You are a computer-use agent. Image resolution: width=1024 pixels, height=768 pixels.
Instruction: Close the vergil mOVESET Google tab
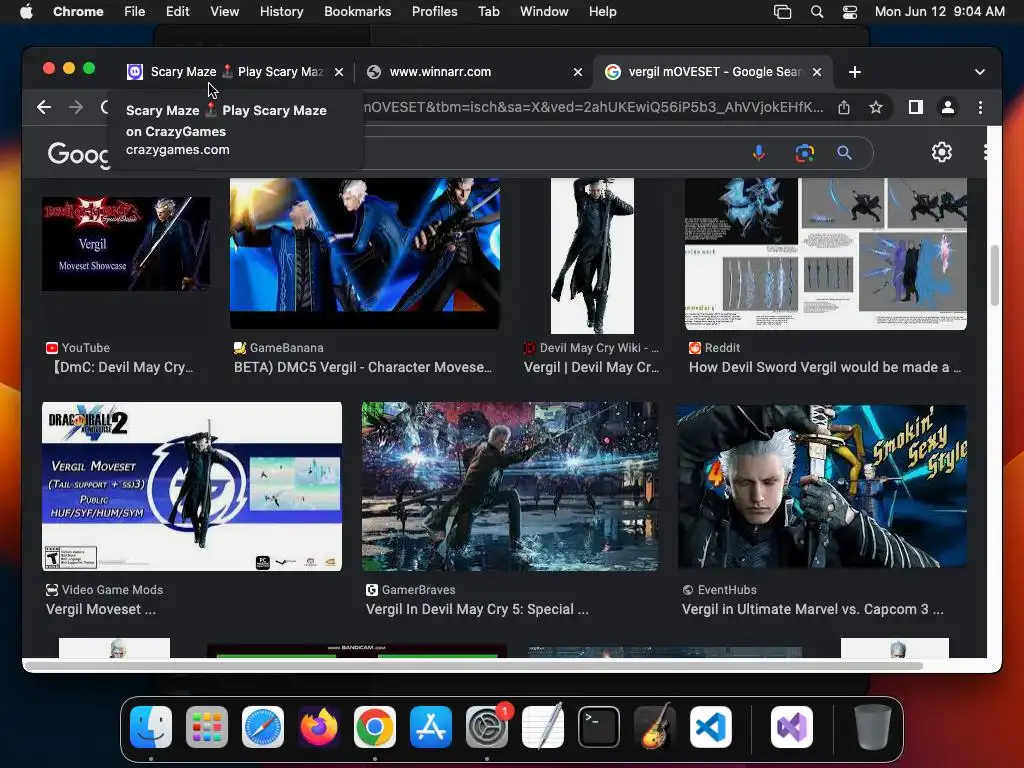[x=816, y=72]
